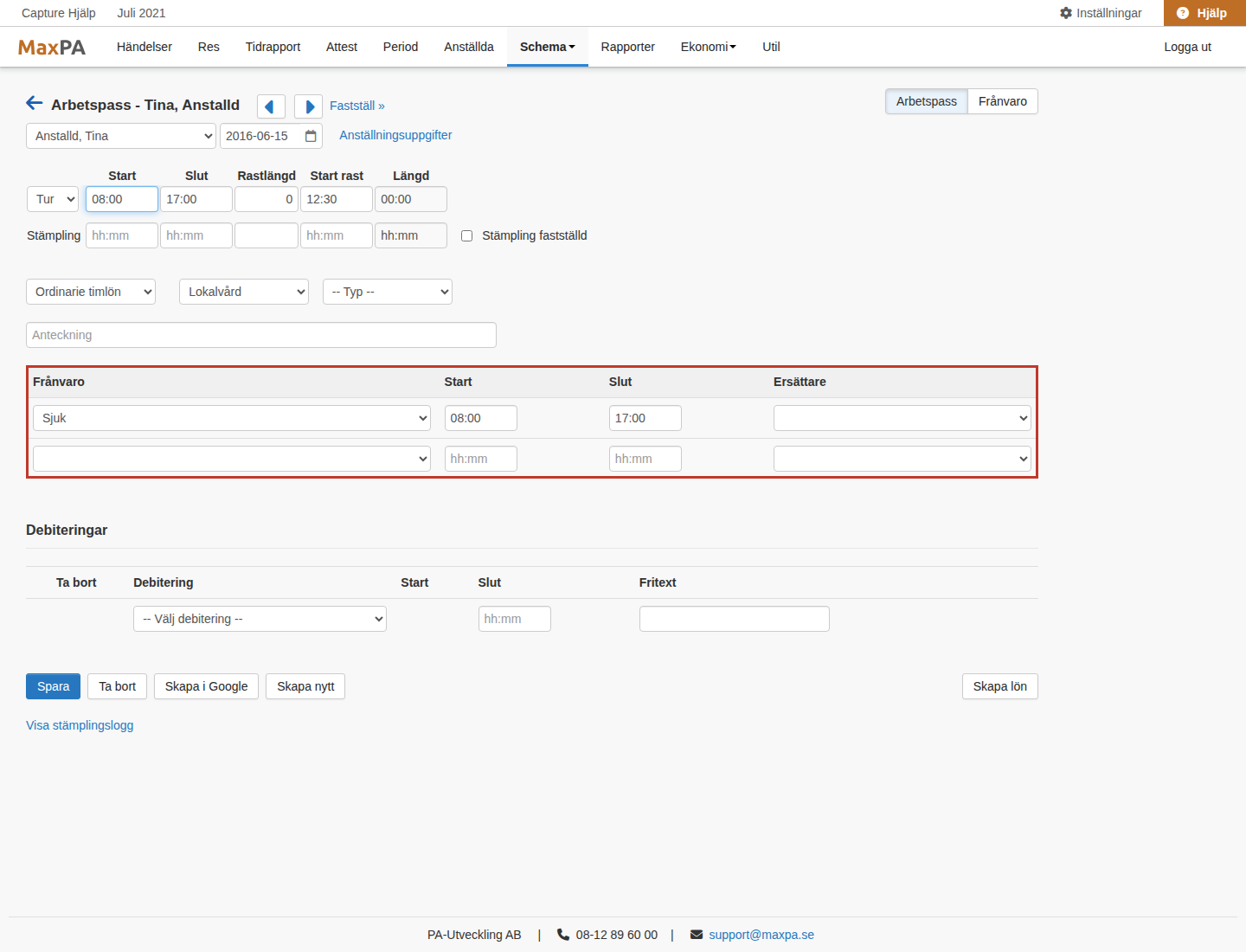Click the Hjälp question mark button
This screenshot has height=952, width=1246.
[x=1204, y=13]
